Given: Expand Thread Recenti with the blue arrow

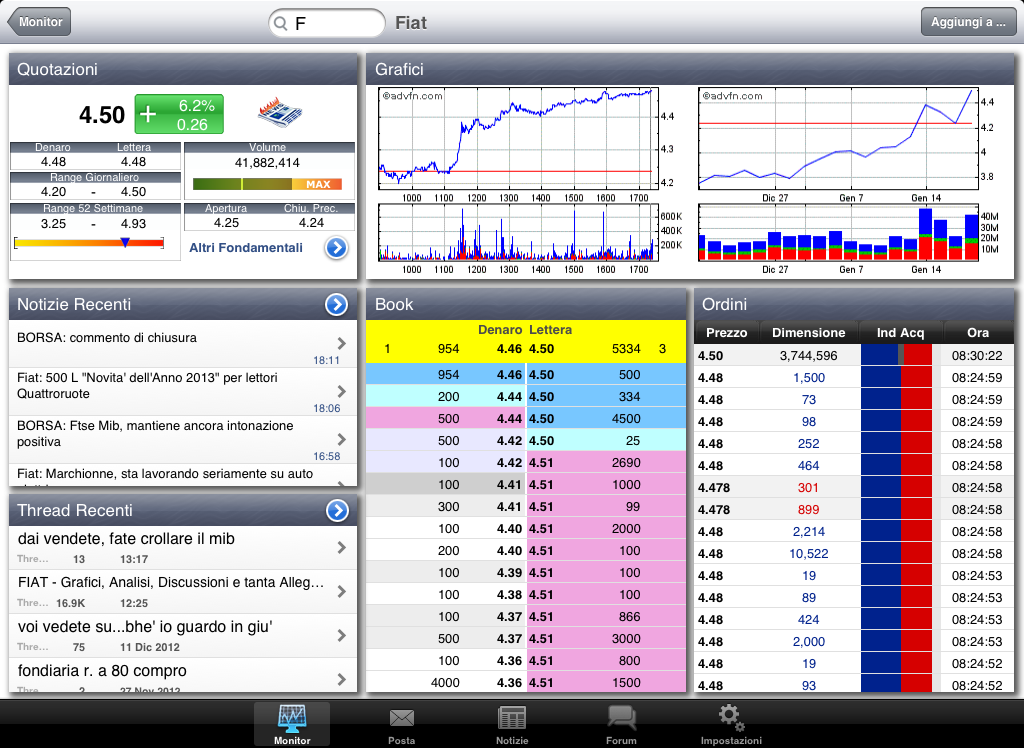Looking at the screenshot, I should (x=337, y=510).
